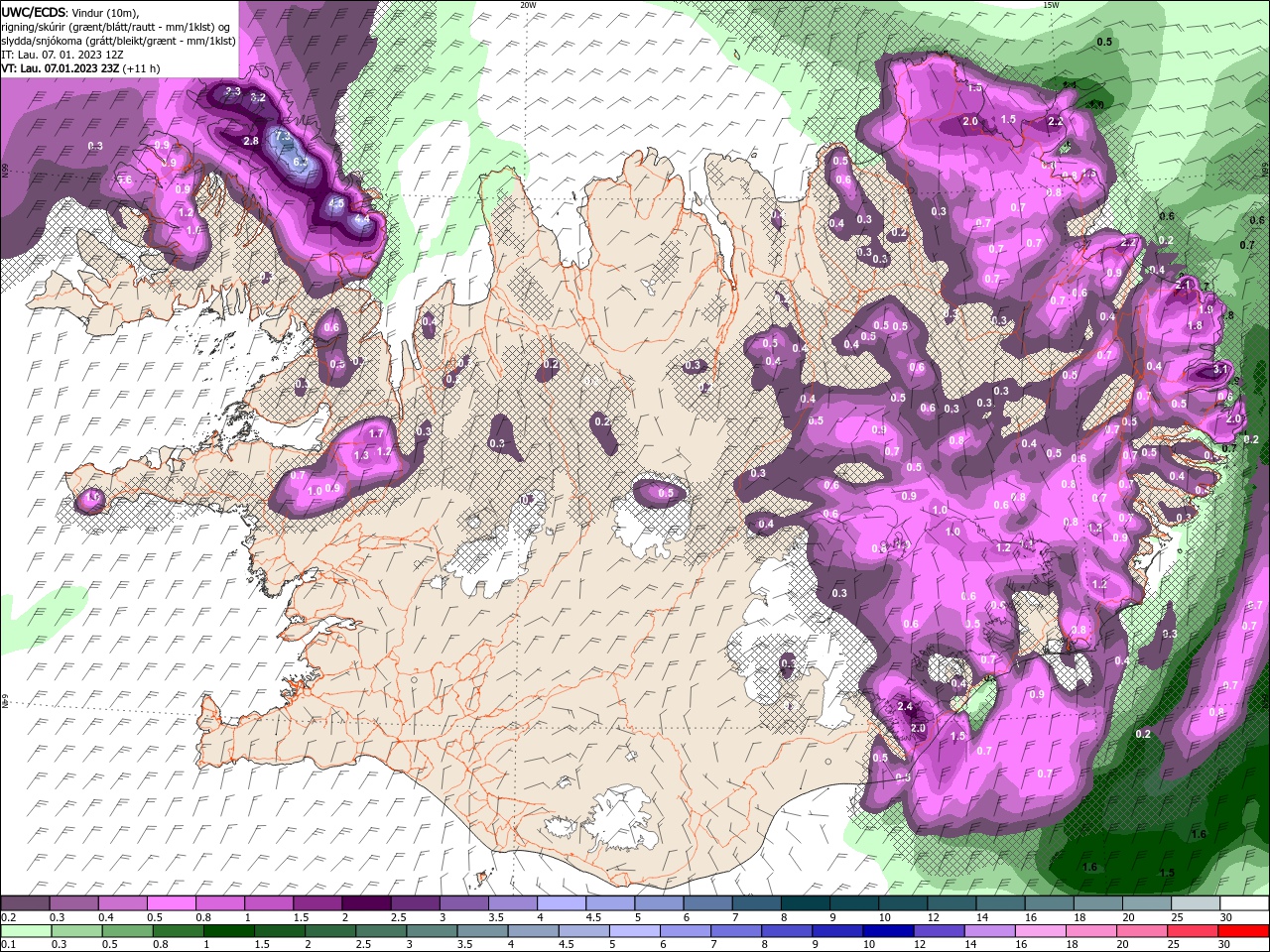Click the 2.1 value on the map
Screen dimensions: 1270x952
(x=1183, y=285)
